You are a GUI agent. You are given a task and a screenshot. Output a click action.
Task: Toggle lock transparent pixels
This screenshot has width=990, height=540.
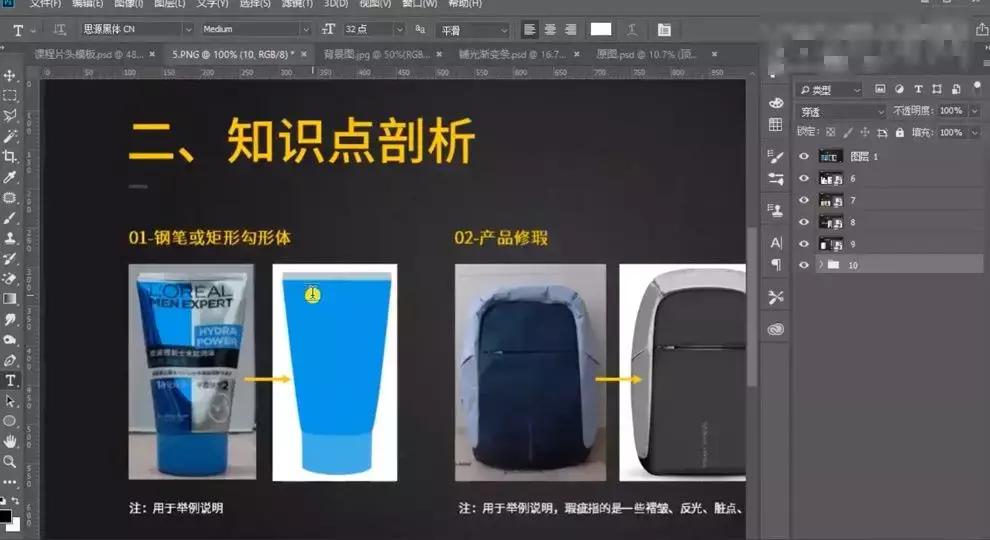click(830, 132)
